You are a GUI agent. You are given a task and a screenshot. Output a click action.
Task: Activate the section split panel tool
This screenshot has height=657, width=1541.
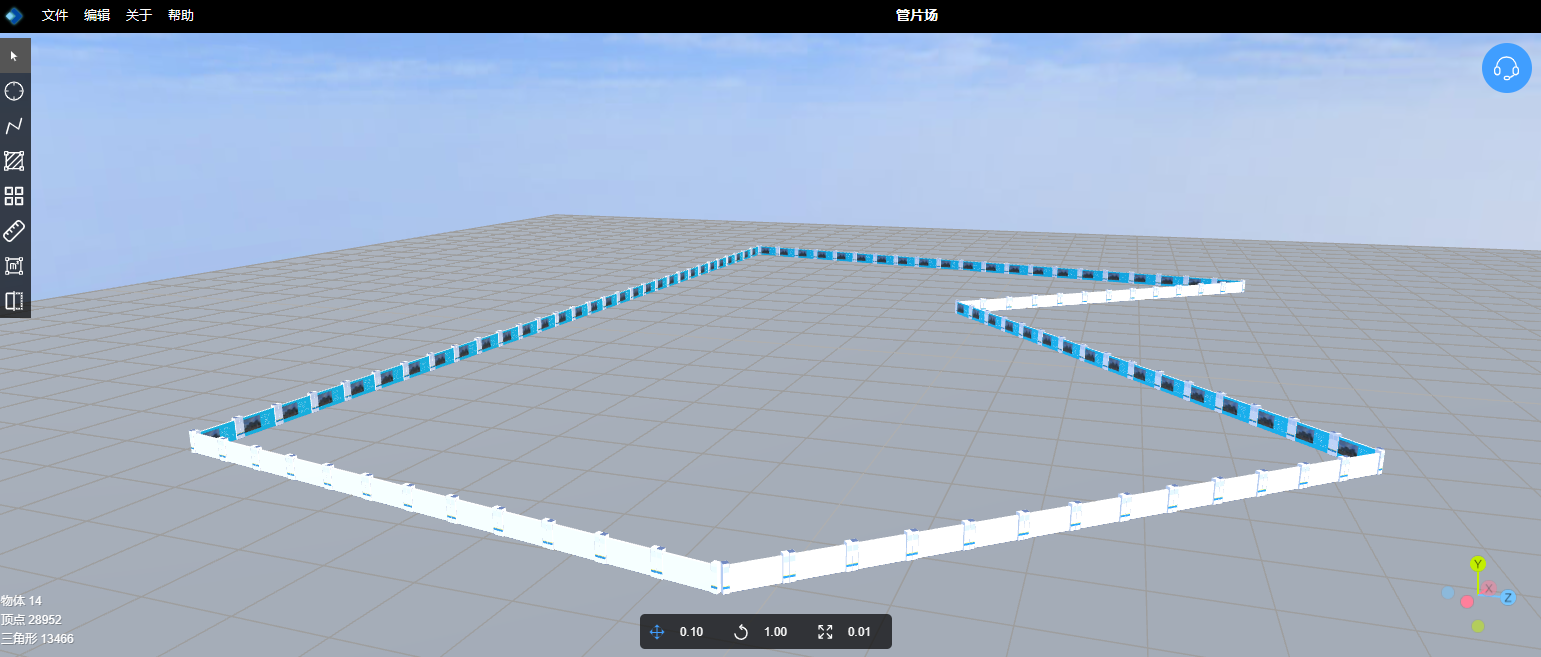pos(15,301)
